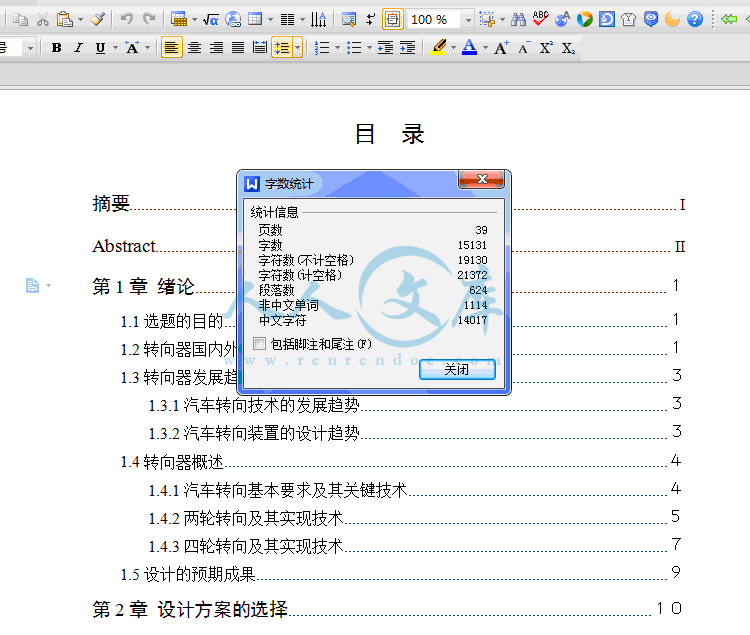Decrease font size with A-

coord(524,48)
